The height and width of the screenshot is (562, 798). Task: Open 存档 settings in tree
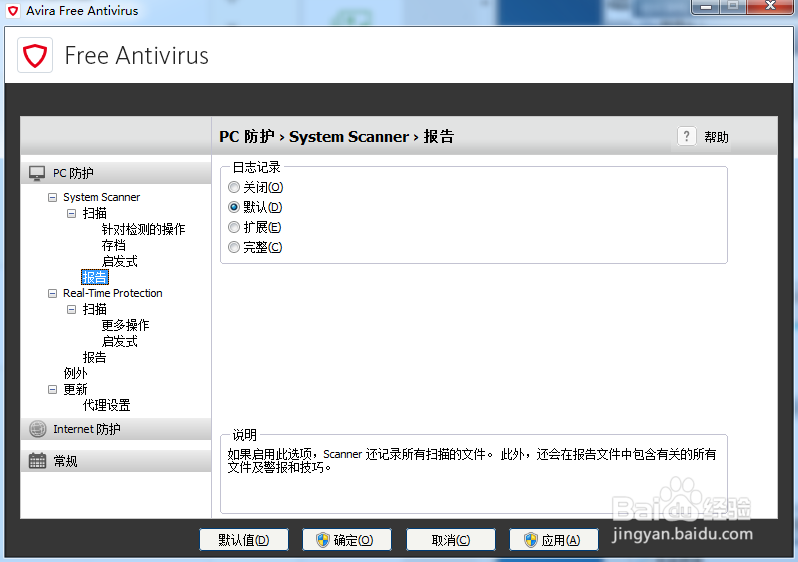(x=113, y=245)
